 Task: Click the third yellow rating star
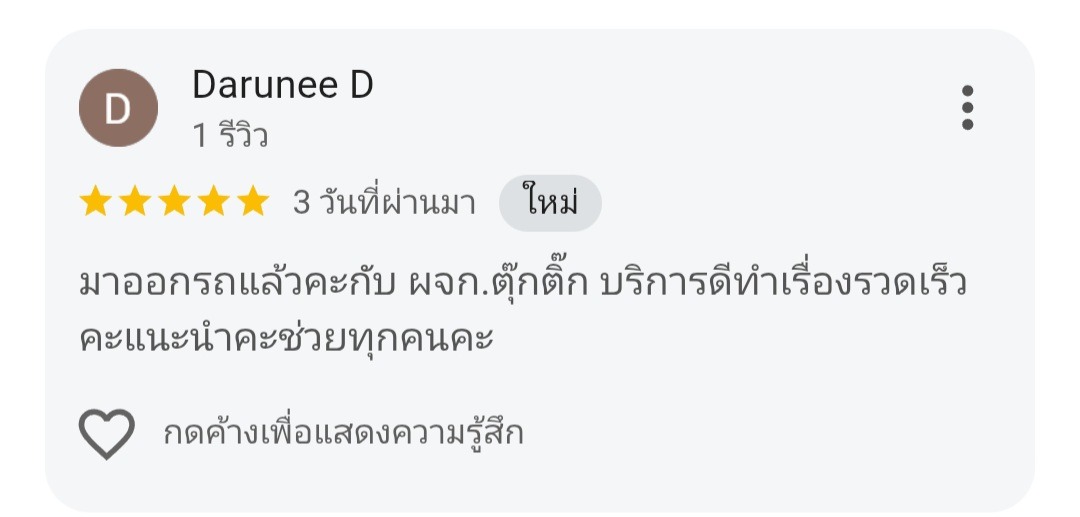(x=174, y=203)
